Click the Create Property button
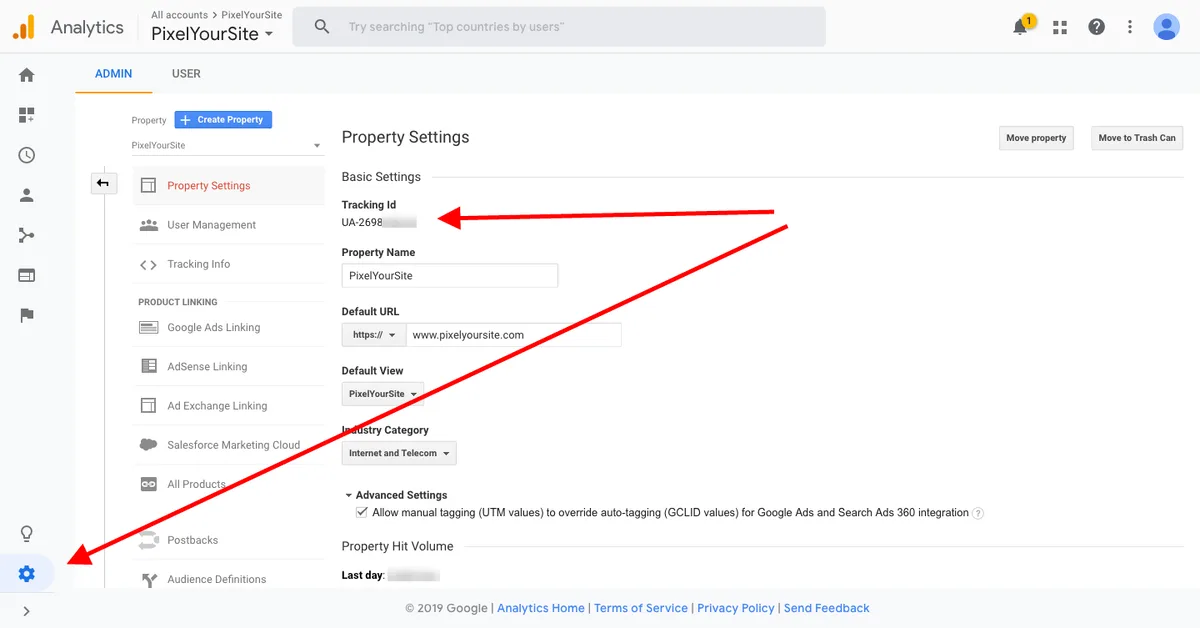This screenshot has height=628, width=1200. (223, 119)
